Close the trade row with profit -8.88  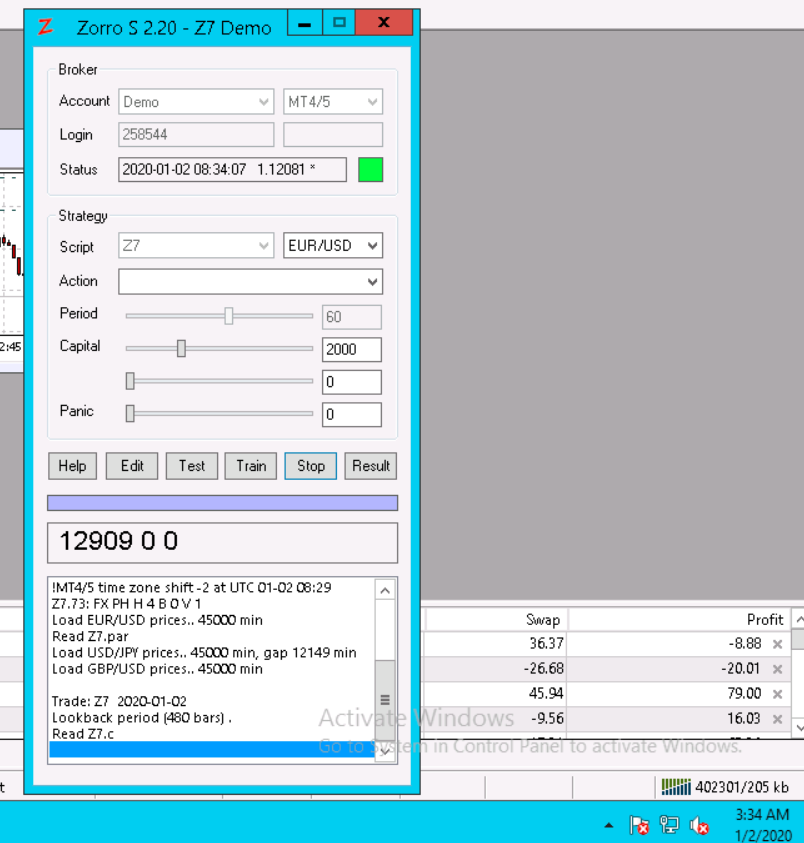tap(777, 644)
